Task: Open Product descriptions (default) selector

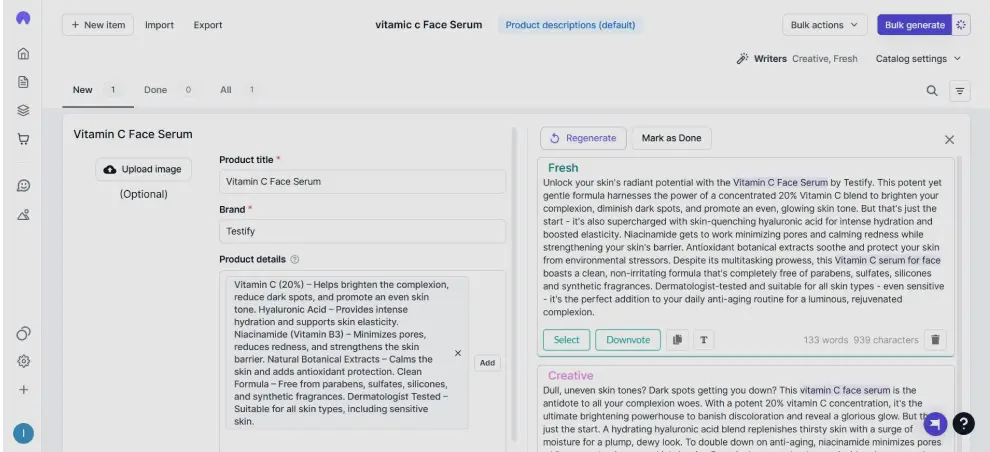Action: [x=570, y=25]
